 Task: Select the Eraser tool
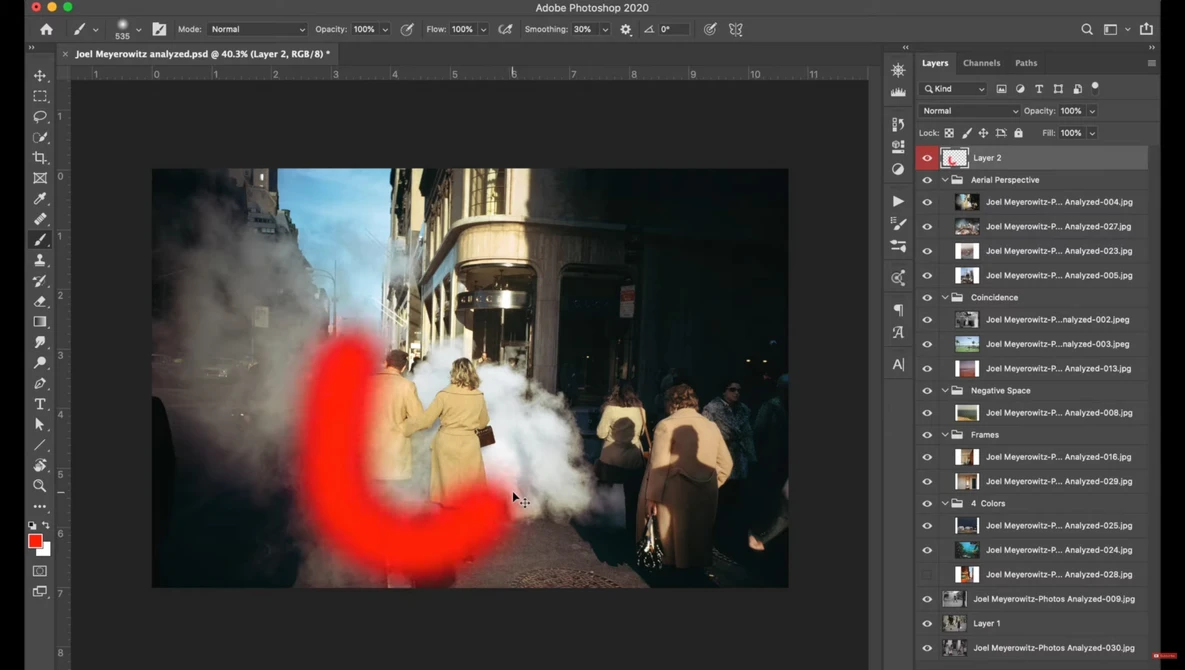click(x=40, y=301)
